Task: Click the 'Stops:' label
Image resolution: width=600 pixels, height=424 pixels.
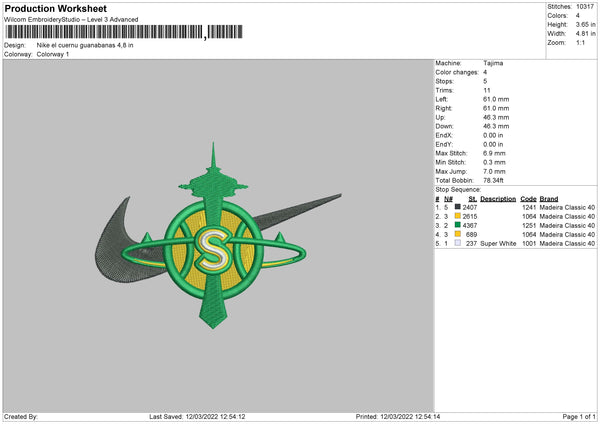Action: (444, 81)
